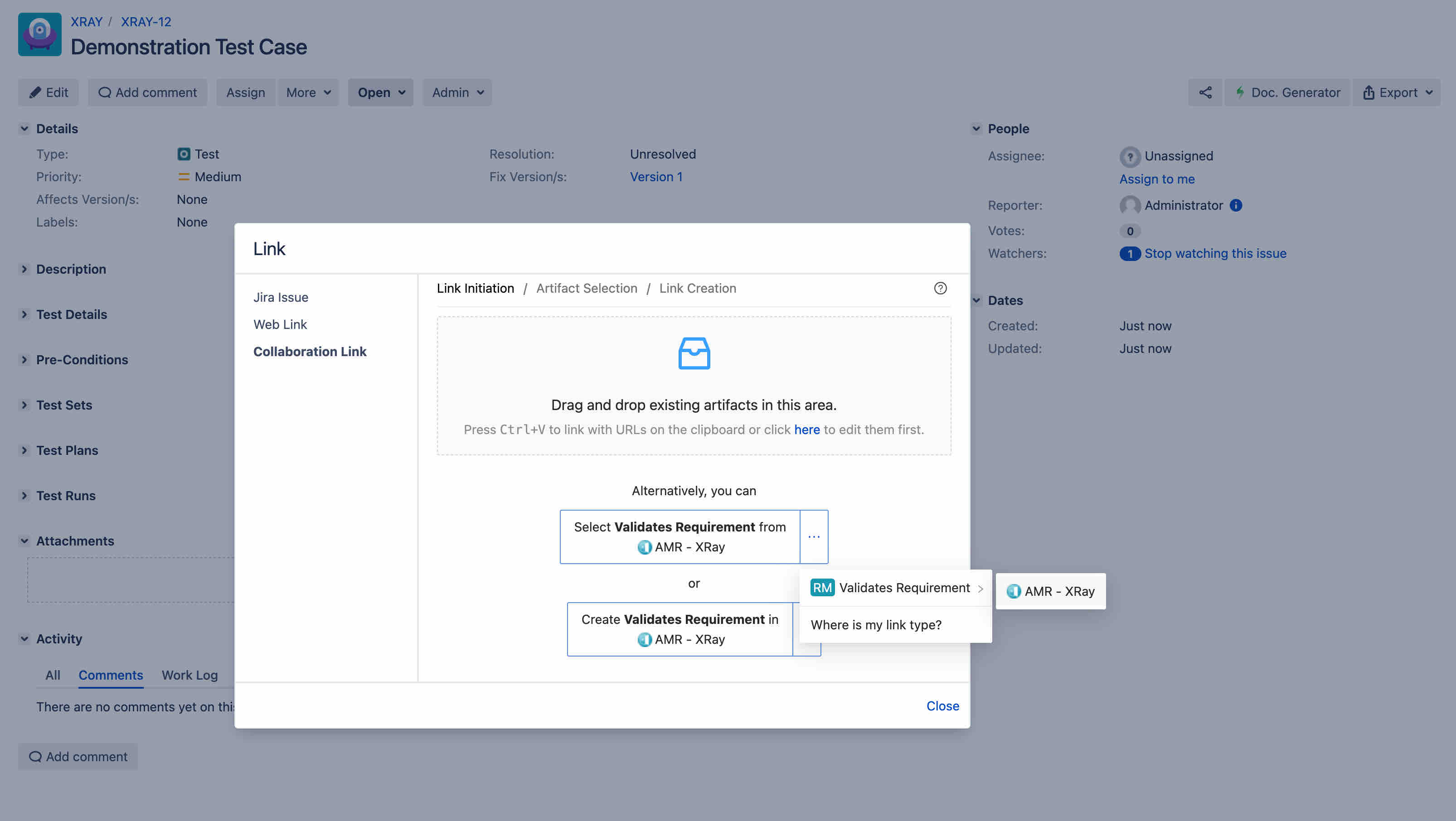
Task: Open the Admin dropdown menu
Action: click(x=456, y=92)
